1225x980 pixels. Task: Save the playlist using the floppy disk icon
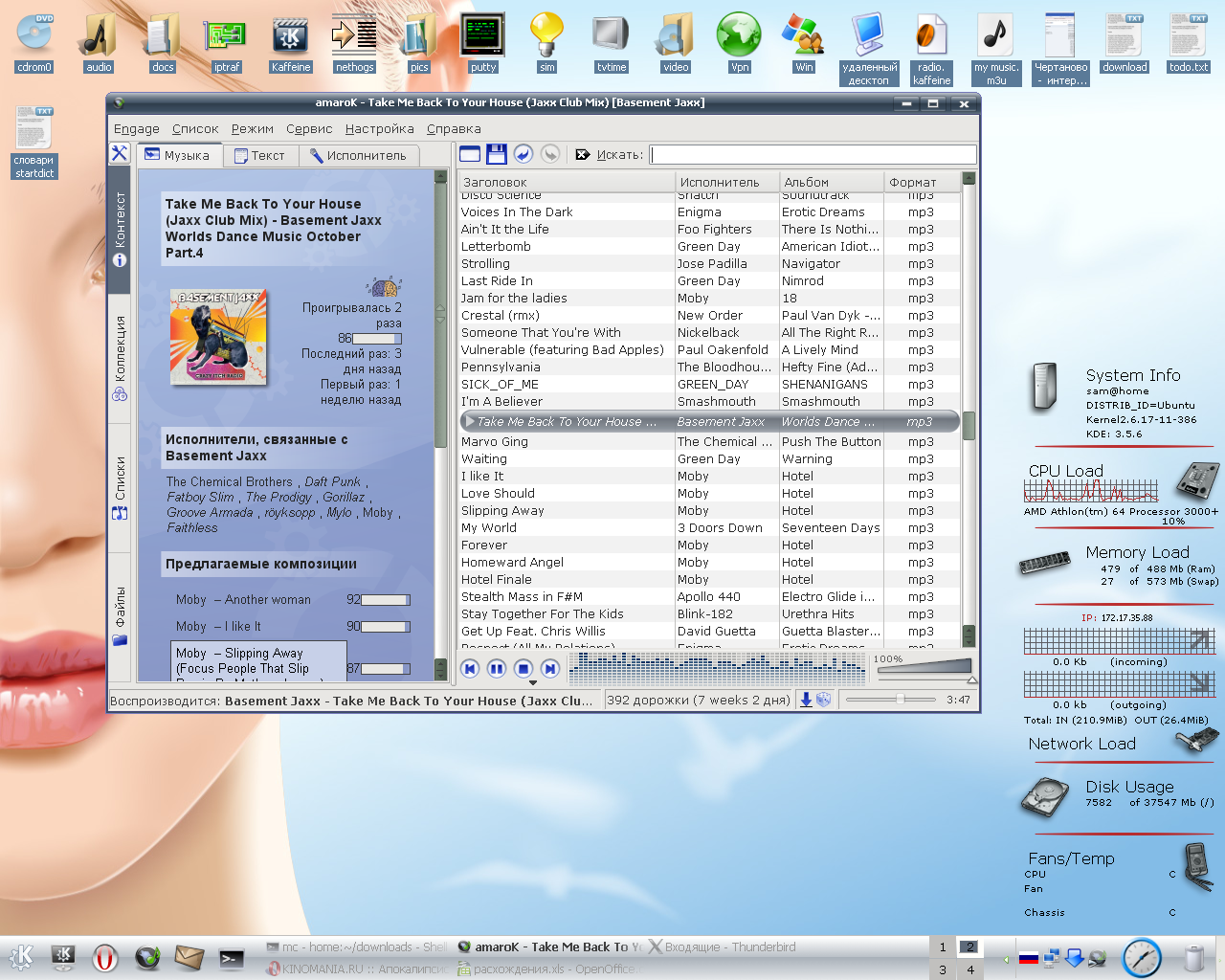(496, 154)
